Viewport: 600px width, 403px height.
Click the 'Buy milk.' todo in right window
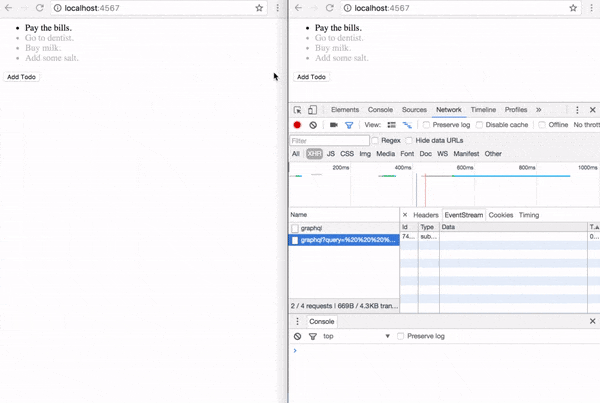333,48
